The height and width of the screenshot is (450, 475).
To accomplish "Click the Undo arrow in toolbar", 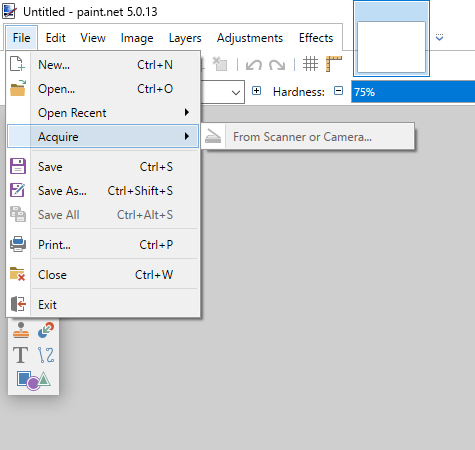I will tap(254, 64).
